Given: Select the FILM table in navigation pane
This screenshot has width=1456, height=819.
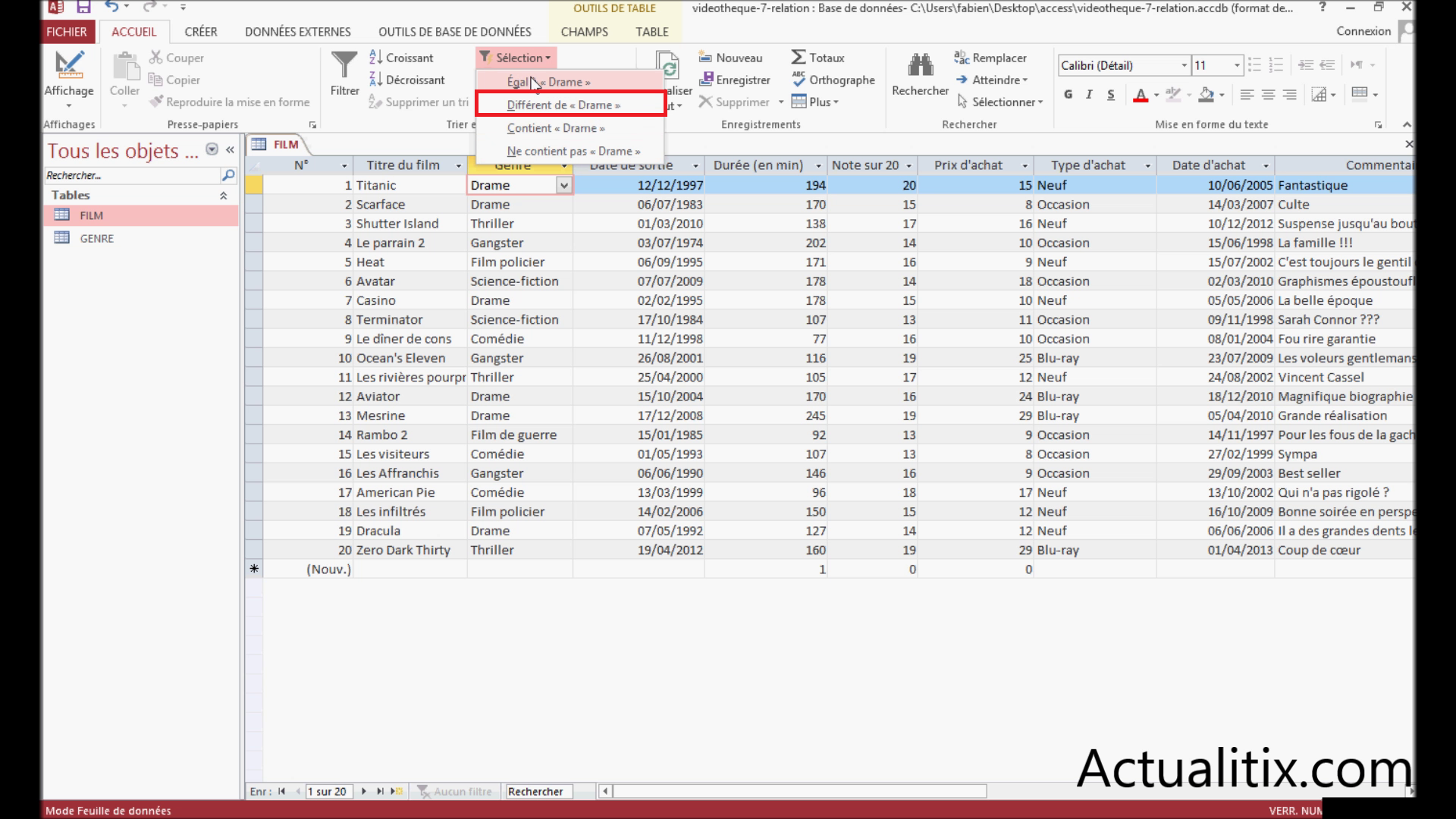Looking at the screenshot, I should click(x=140, y=215).
